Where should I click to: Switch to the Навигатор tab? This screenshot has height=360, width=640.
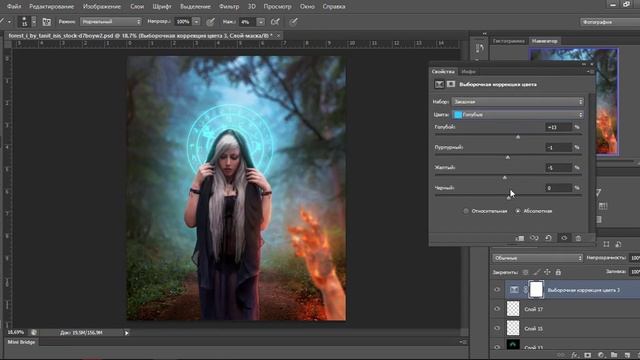click(x=544, y=41)
